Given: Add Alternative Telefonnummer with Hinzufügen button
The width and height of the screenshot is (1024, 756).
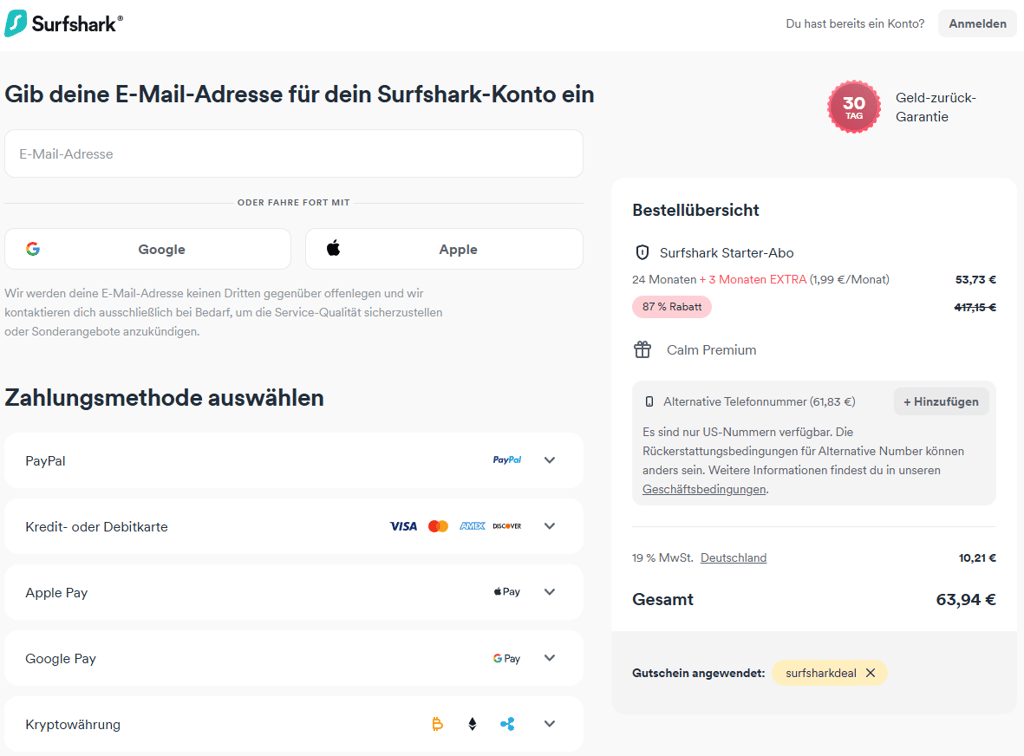Looking at the screenshot, I should [941, 402].
